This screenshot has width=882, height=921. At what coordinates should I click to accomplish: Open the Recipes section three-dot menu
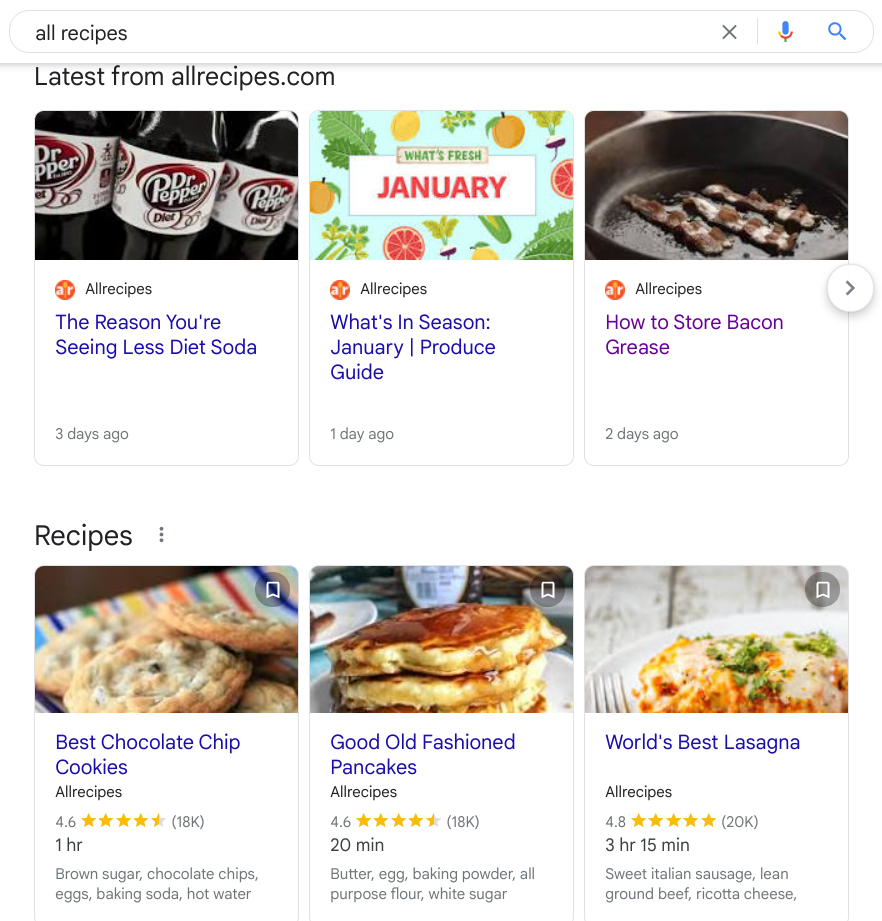[161, 535]
